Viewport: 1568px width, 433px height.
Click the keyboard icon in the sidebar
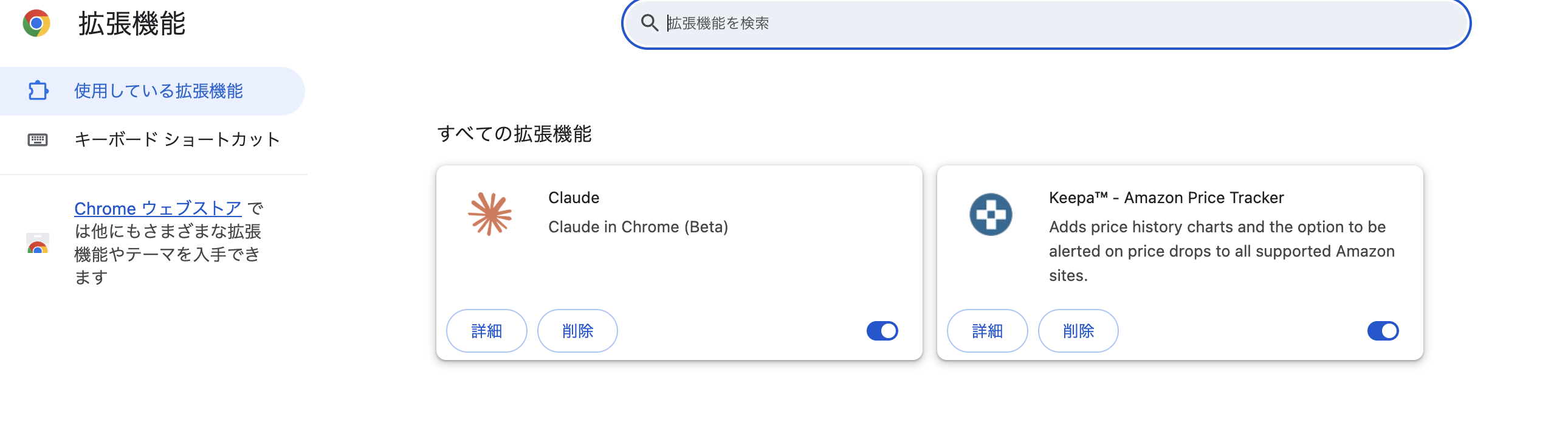[x=38, y=139]
